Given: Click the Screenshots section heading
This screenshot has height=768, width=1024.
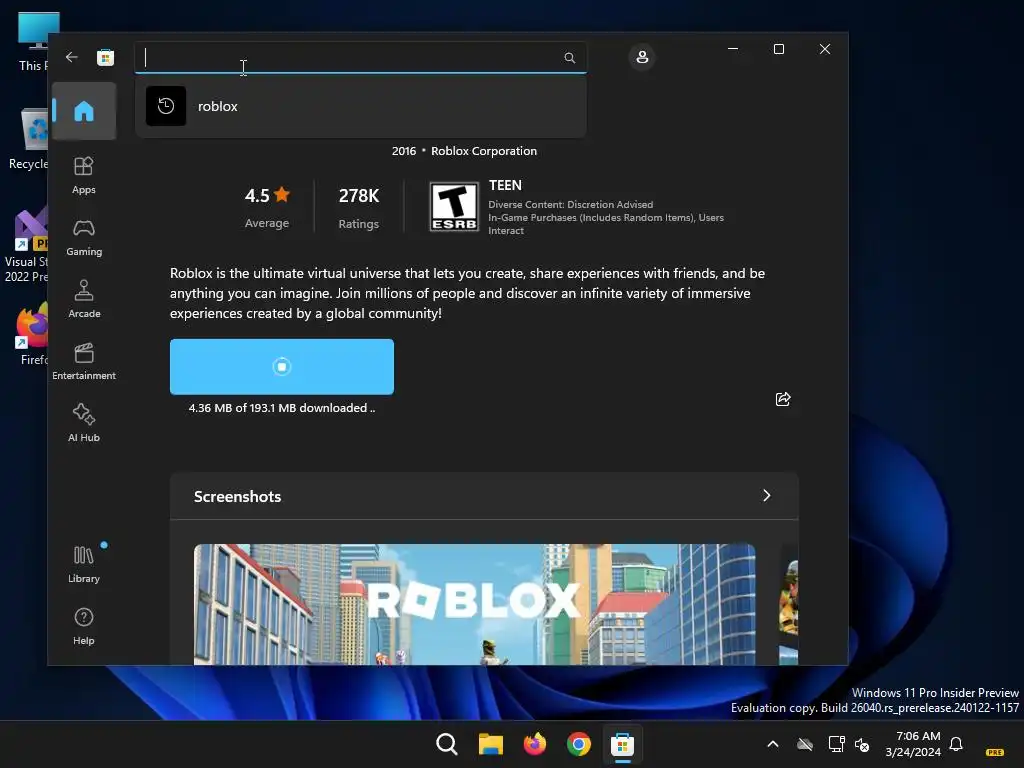Looking at the screenshot, I should point(237,496).
